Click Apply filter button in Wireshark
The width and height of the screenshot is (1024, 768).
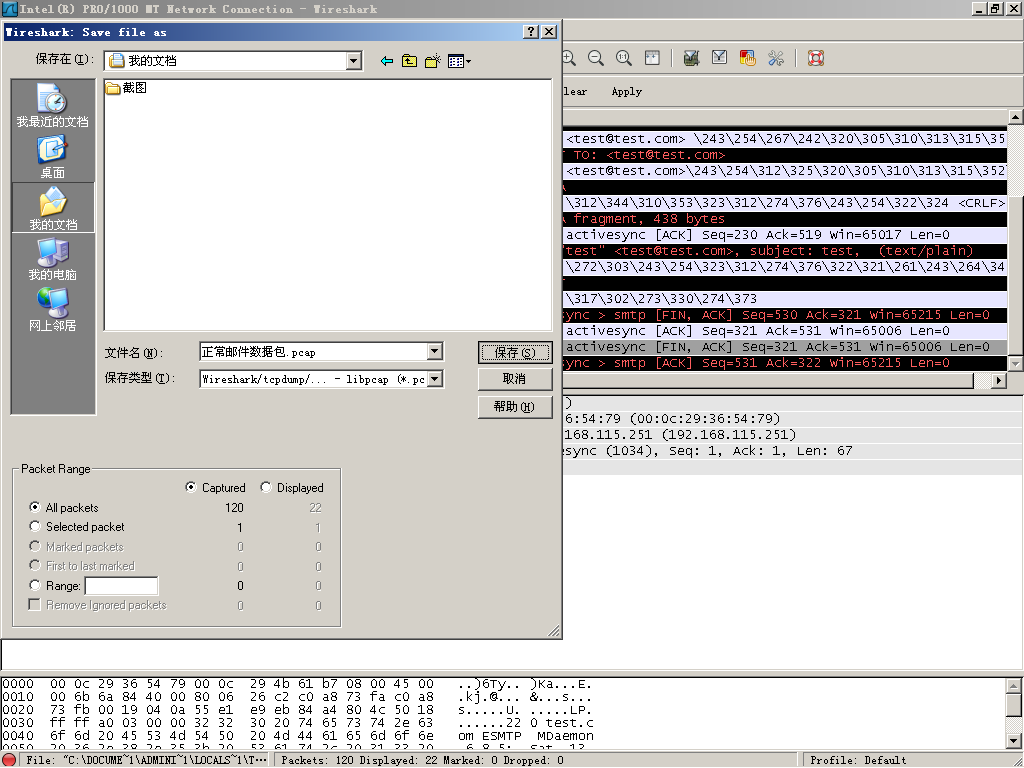(626, 91)
